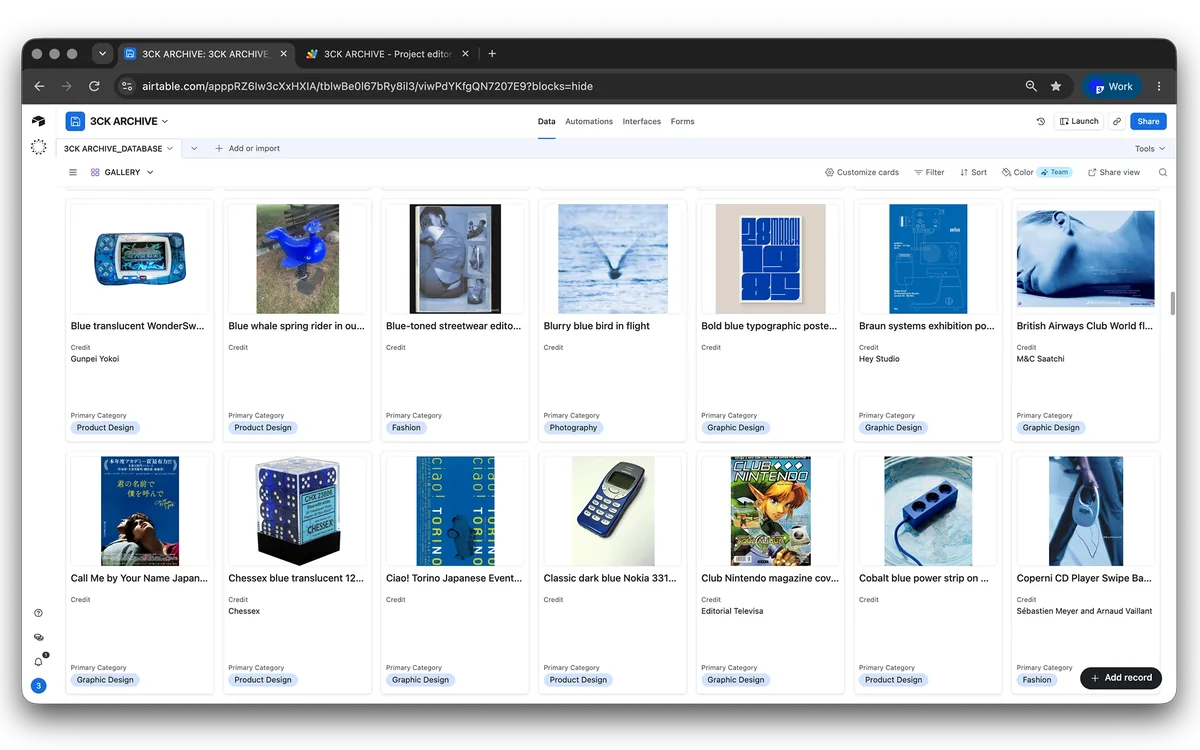
Task: Open the Chrome three-dot menu
Action: 1159,86
